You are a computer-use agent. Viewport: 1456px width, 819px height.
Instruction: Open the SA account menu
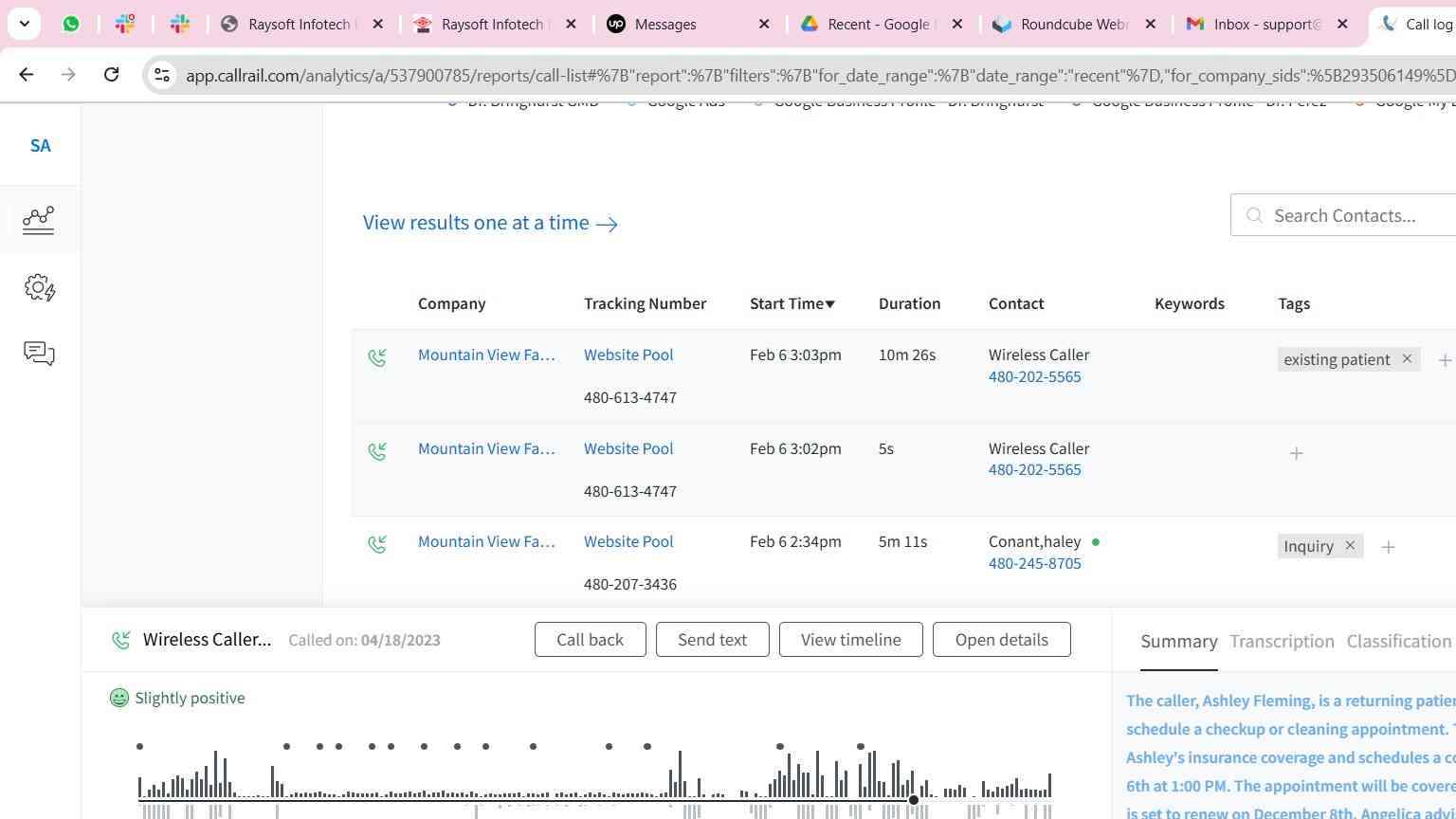pos(40,145)
